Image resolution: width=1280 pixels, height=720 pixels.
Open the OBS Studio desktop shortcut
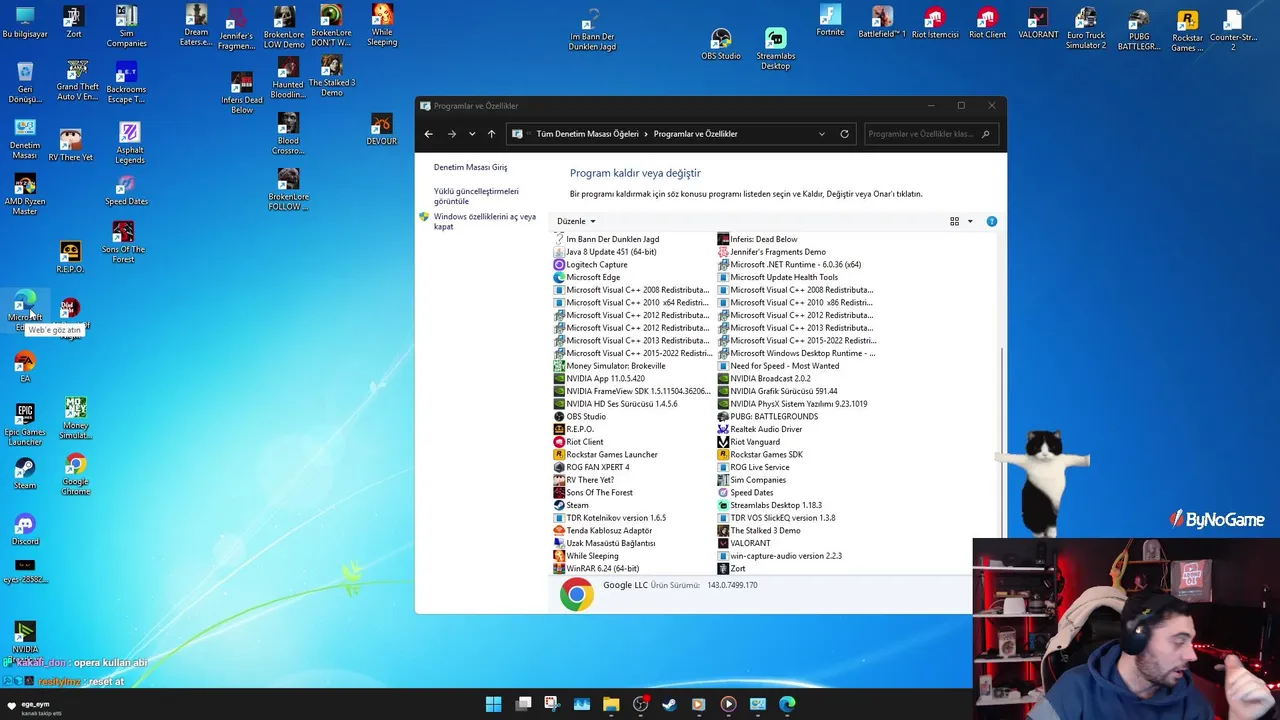(x=721, y=44)
